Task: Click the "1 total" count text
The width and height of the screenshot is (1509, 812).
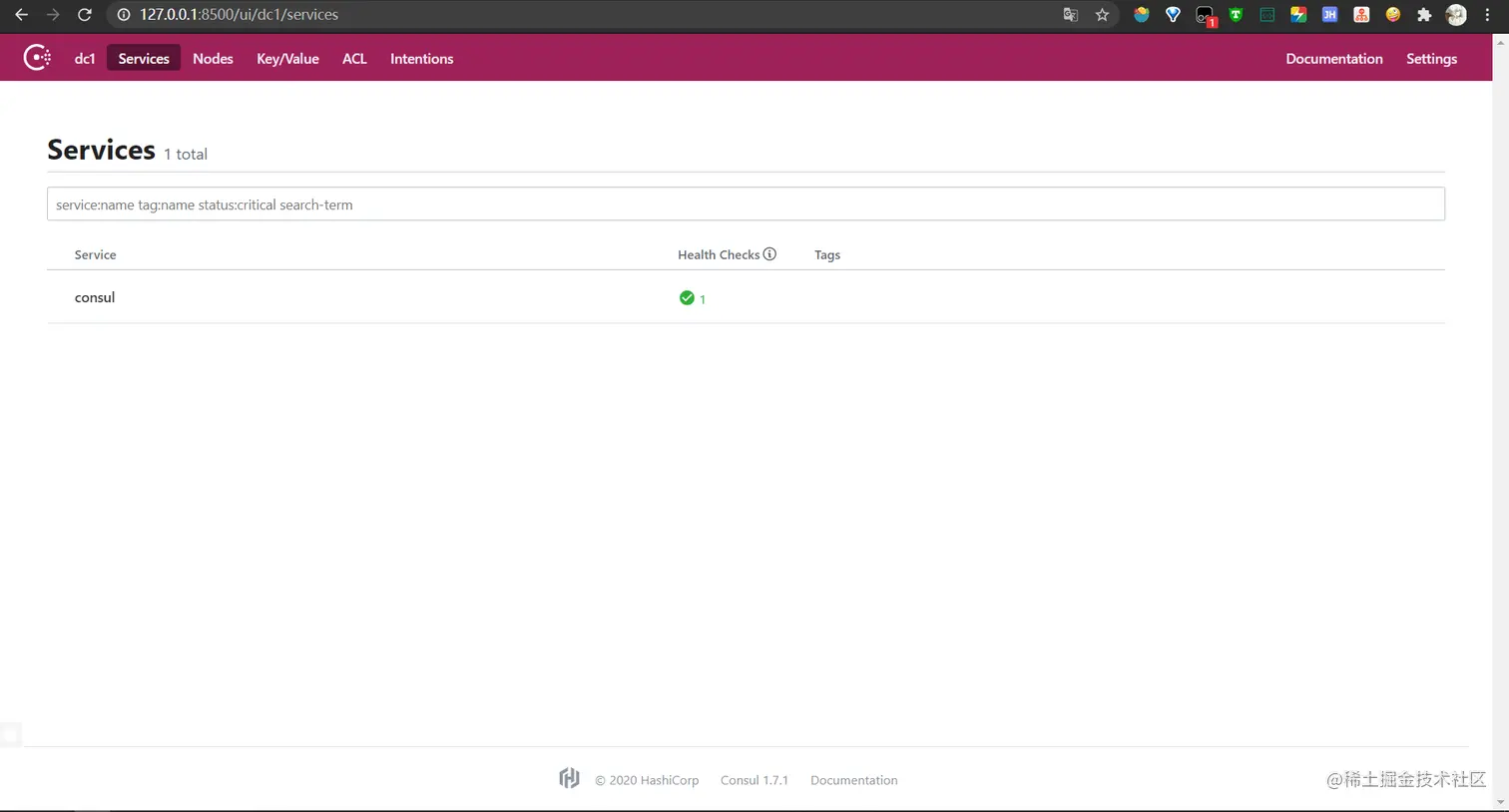Action: pos(186,154)
